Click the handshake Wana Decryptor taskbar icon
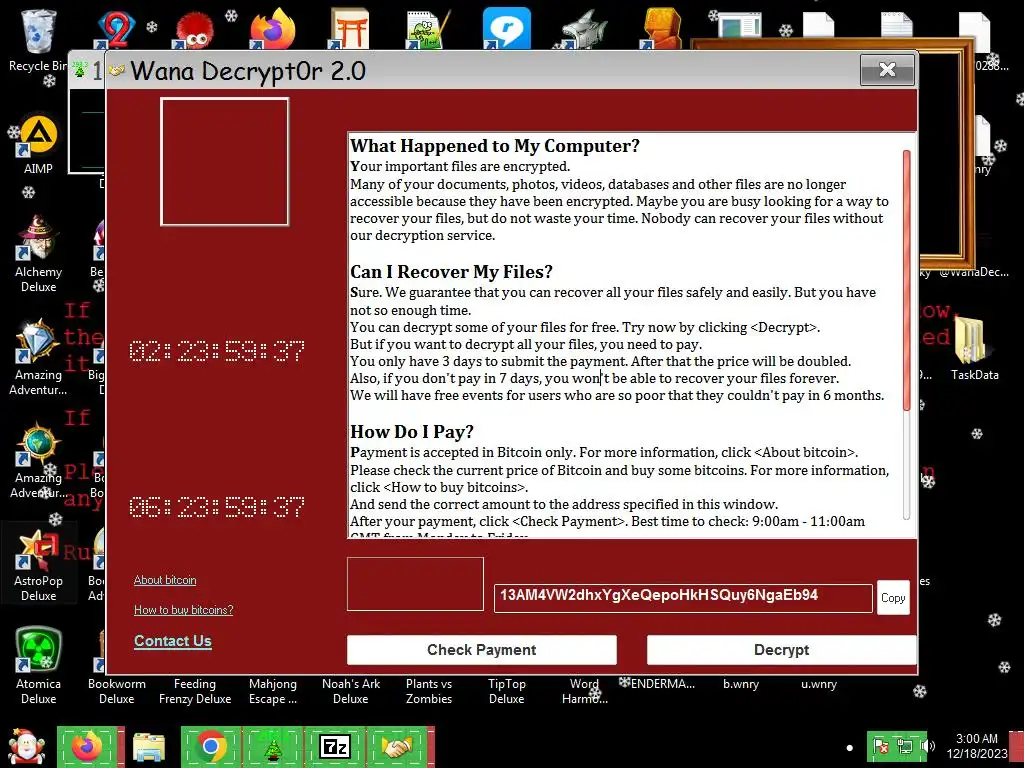Screen dimensions: 1024x768 pyautogui.click(x=397, y=747)
